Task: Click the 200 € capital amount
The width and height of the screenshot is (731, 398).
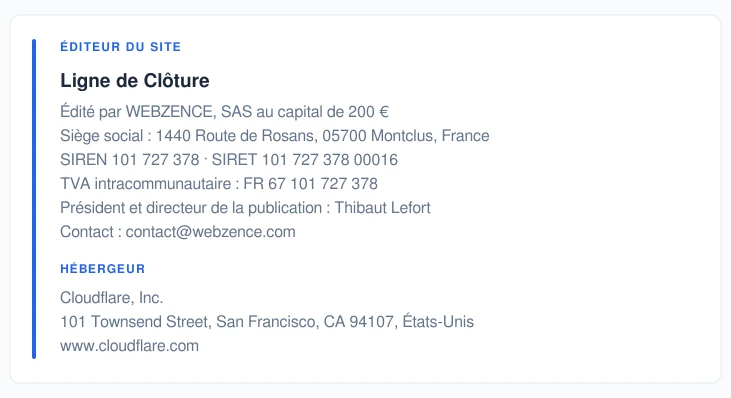Action: (x=368, y=112)
